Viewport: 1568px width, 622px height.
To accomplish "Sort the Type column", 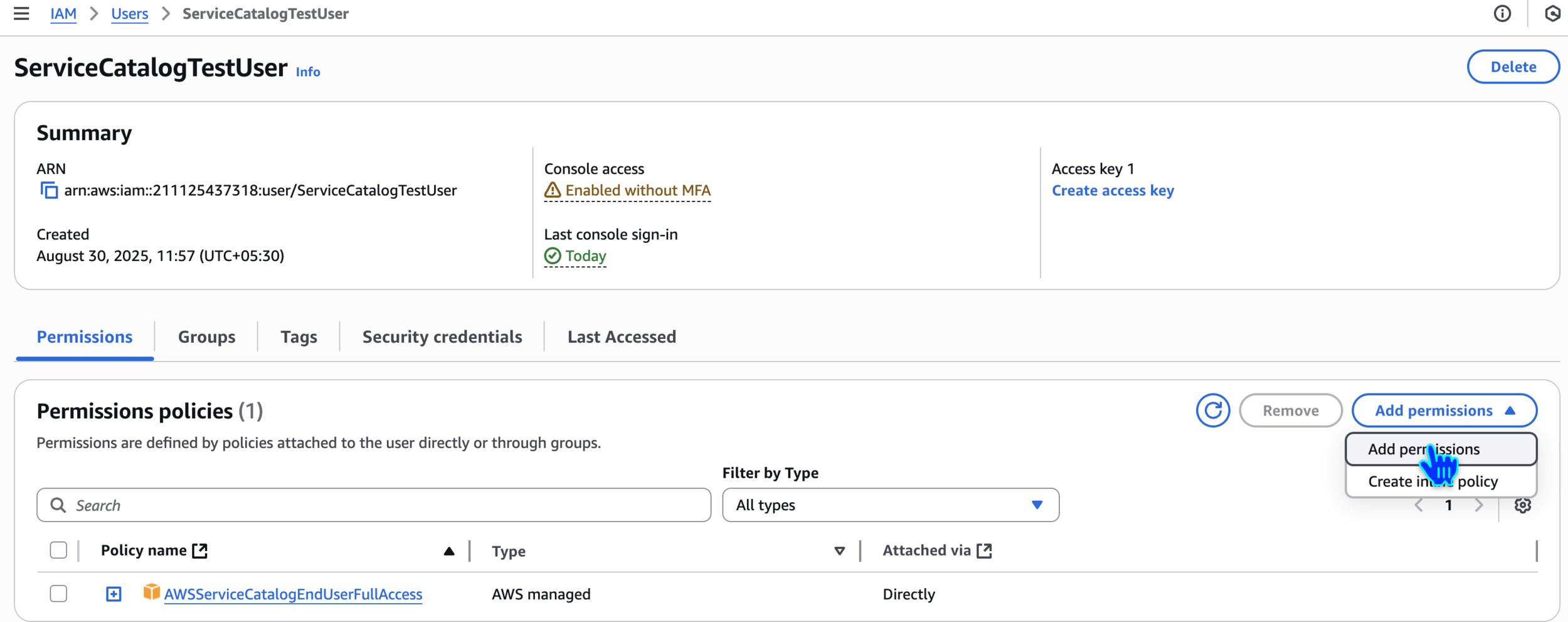I will (839, 551).
